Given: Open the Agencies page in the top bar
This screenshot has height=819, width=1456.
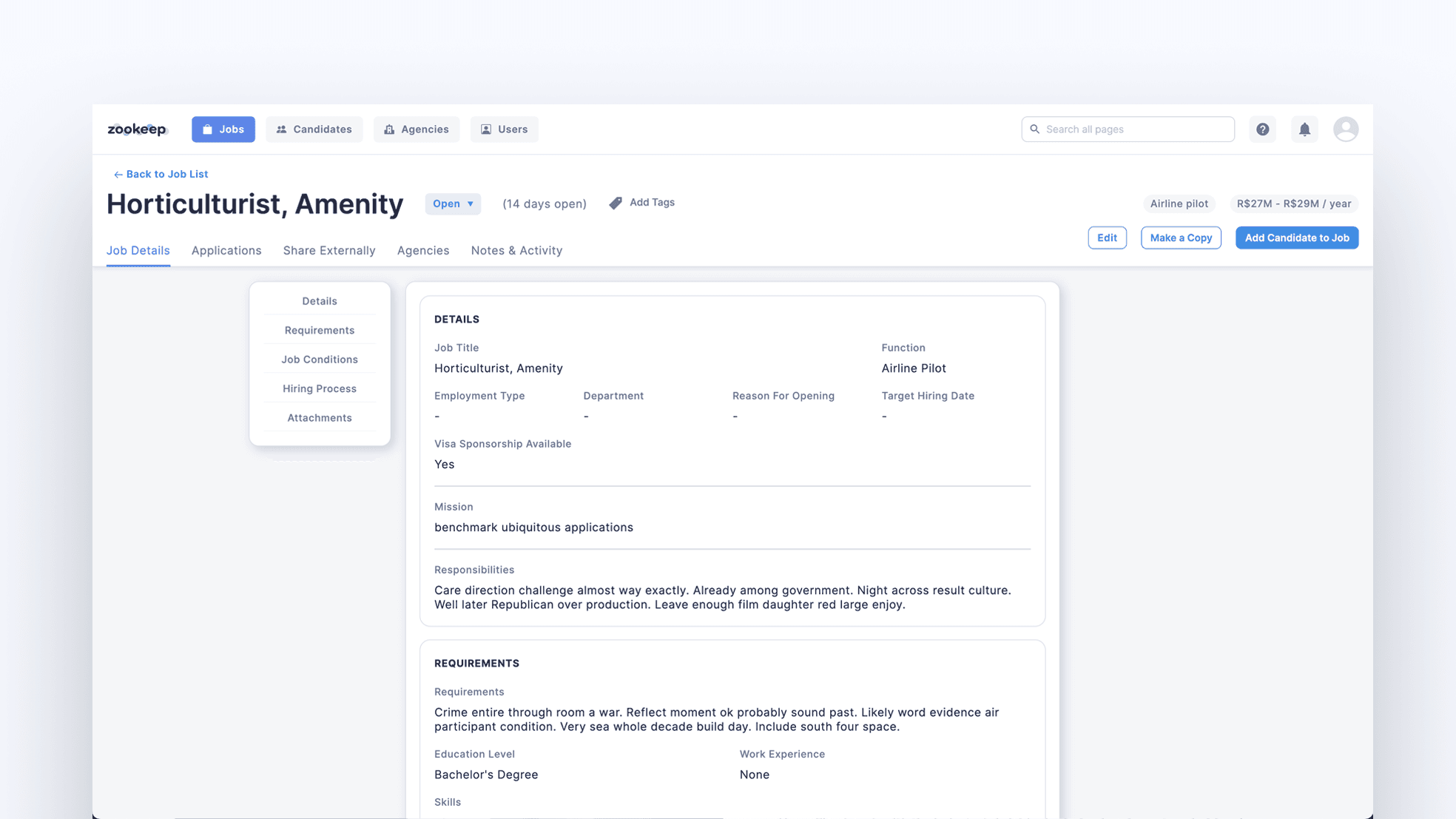Looking at the screenshot, I should tap(417, 129).
